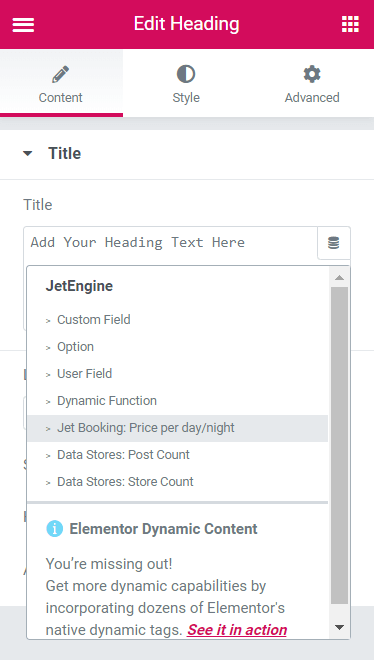Select the Option dynamic tag
The image size is (374, 660).
(177, 347)
